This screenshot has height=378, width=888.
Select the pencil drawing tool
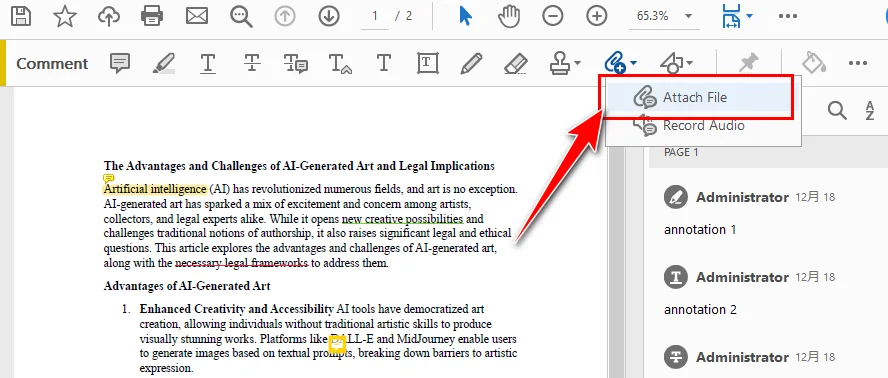pyautogui.click(x=471, y=63)
